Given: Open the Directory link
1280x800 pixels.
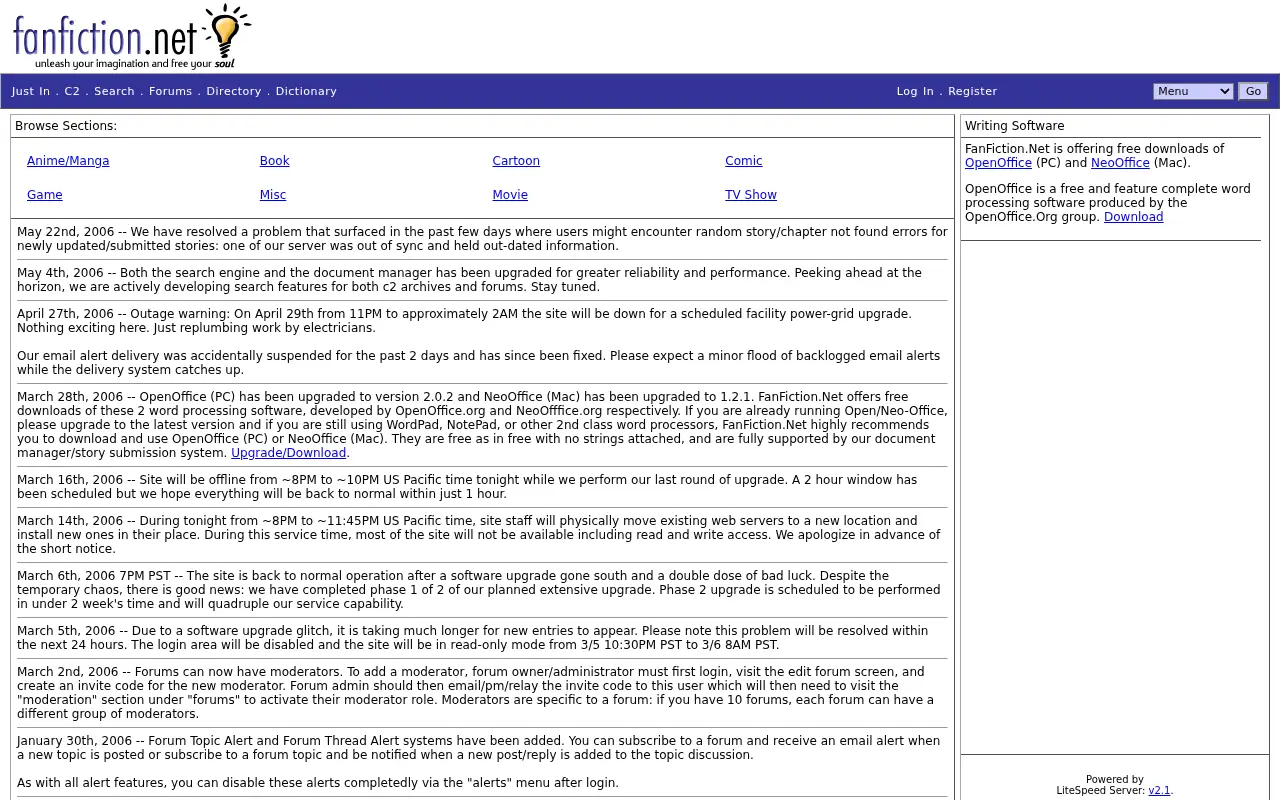Looking at the screenshot, I should tap(233, 91).
